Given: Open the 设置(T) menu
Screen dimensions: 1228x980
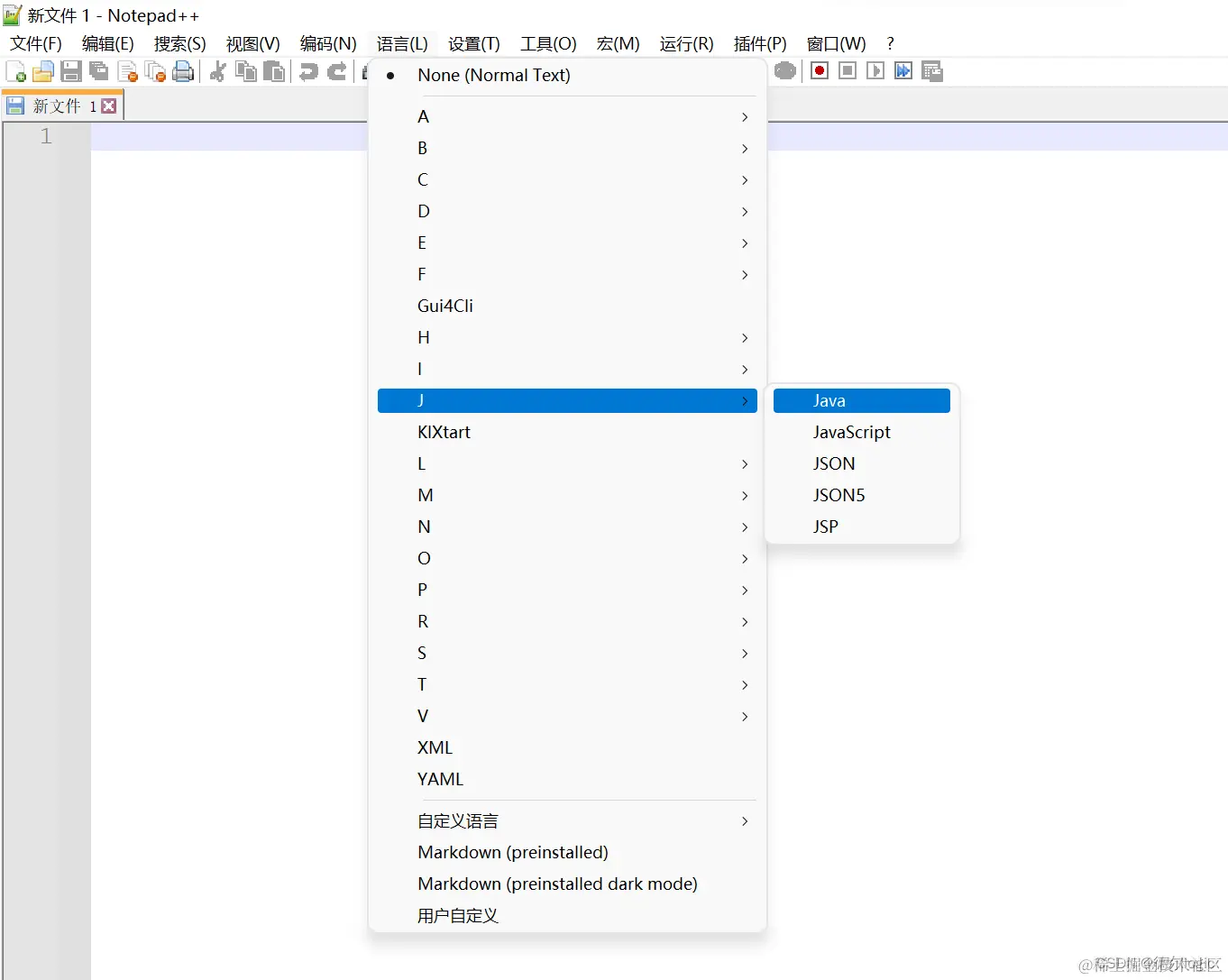Looking at the screenshot, I should [x=474, y=43].
